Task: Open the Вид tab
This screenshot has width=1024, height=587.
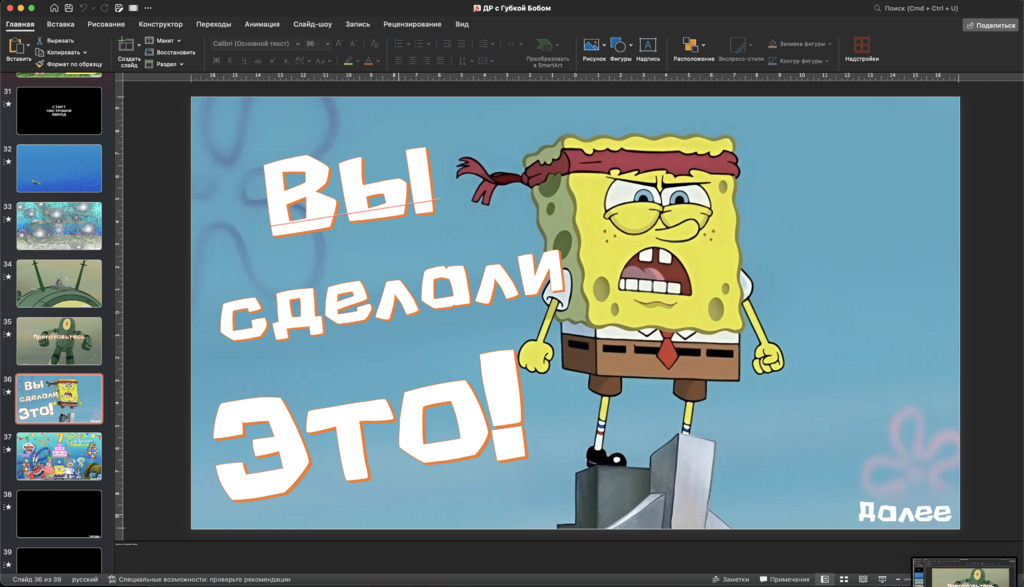Action: click(462, 24)
